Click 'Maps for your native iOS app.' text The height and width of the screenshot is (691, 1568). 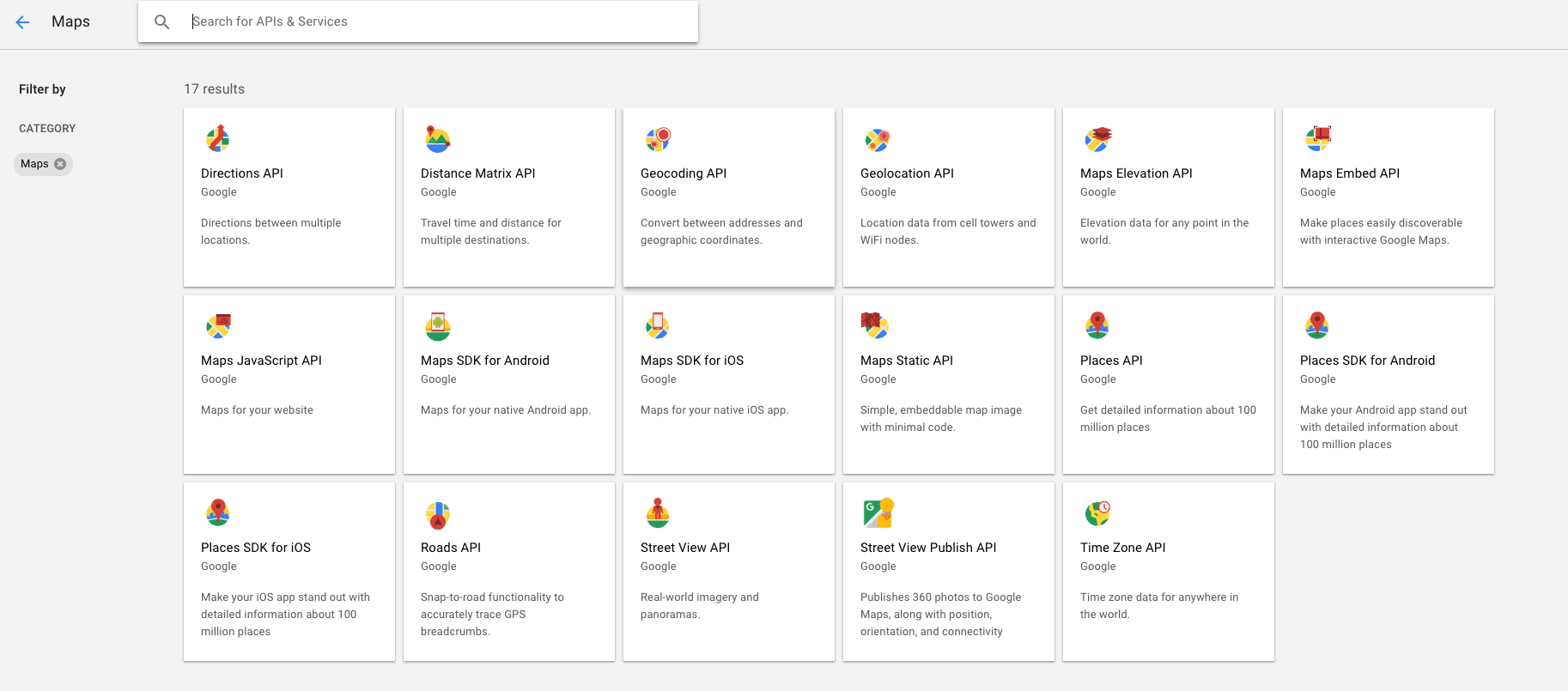click(714, 410)
